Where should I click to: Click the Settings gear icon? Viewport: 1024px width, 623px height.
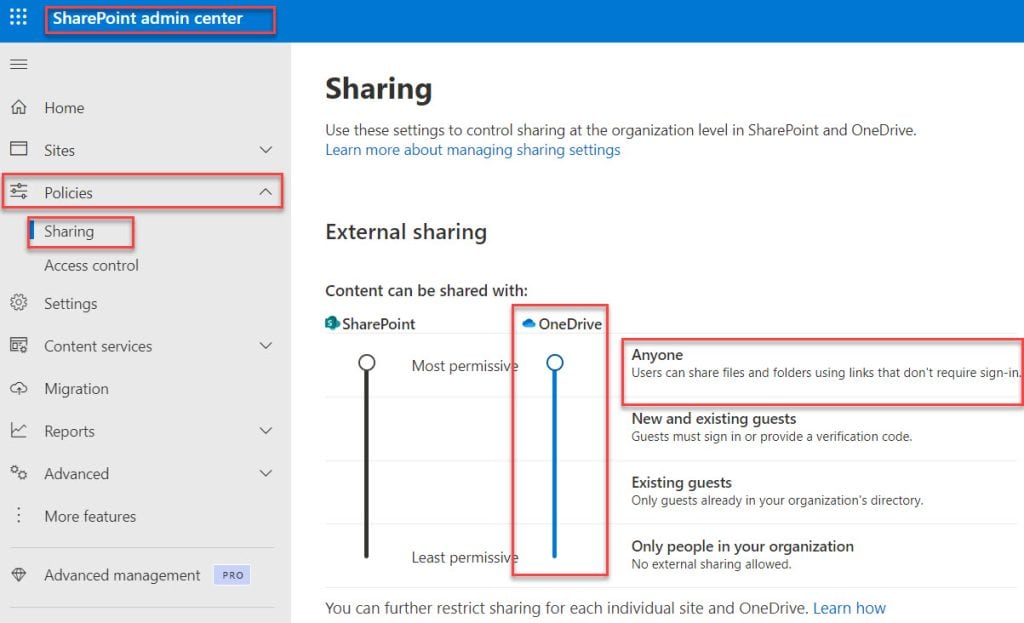pyautogui.click(x=19, y=302)
